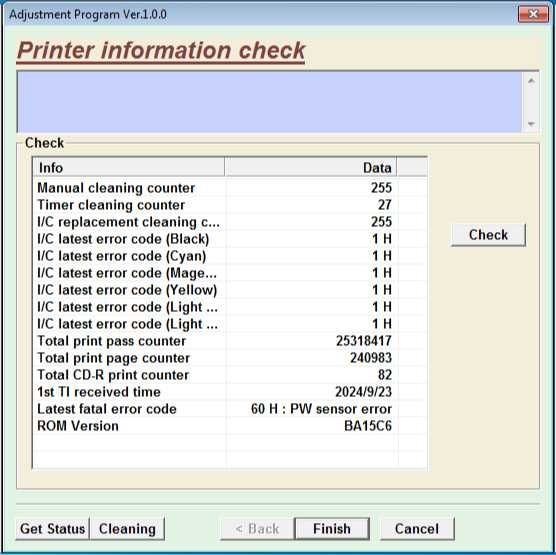Click the Info column header
556x555 pixels.
pyautogui.click(x=129, y=167)
